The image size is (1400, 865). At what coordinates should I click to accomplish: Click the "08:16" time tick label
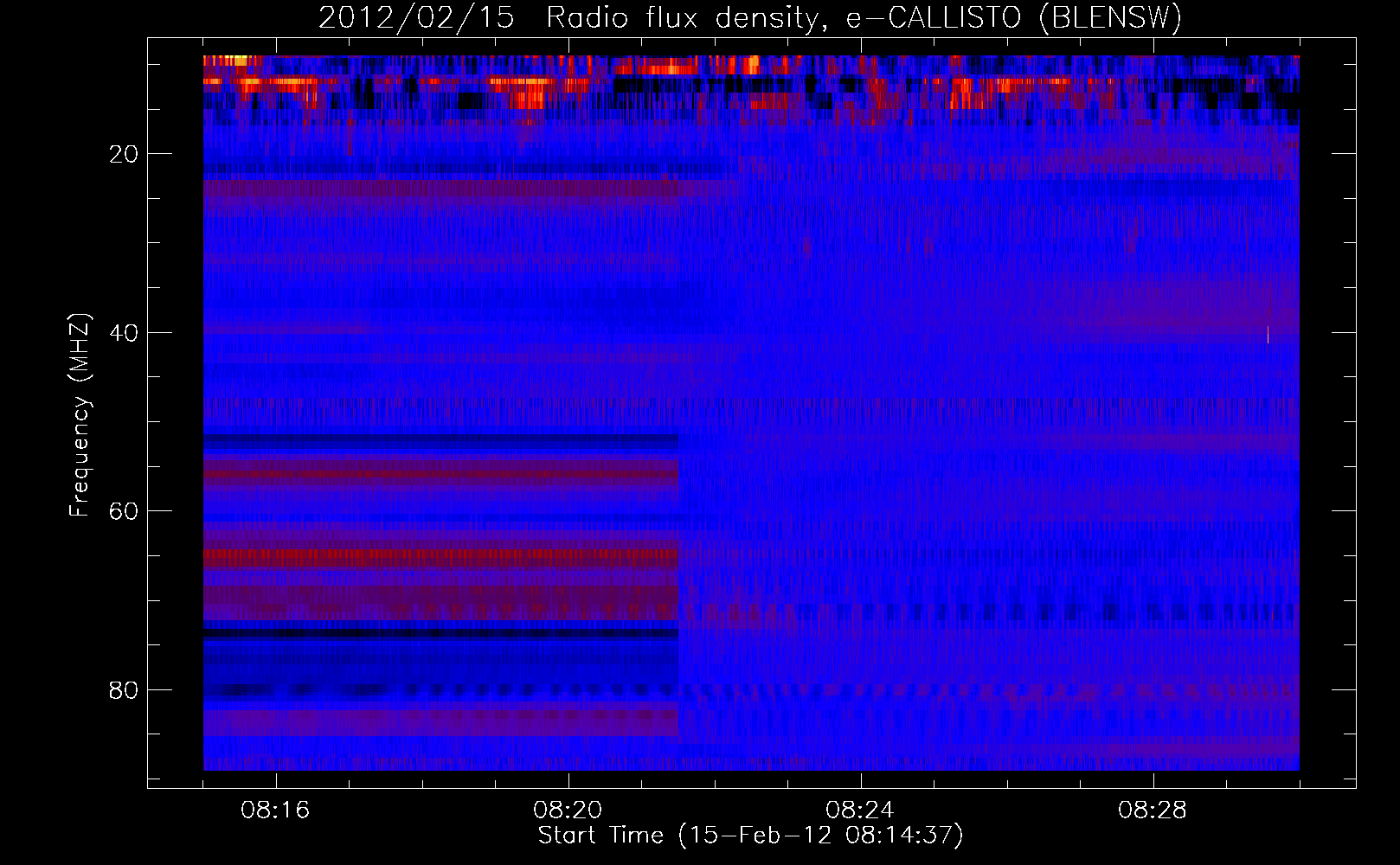pyautogui.click(x=275, y=811)
